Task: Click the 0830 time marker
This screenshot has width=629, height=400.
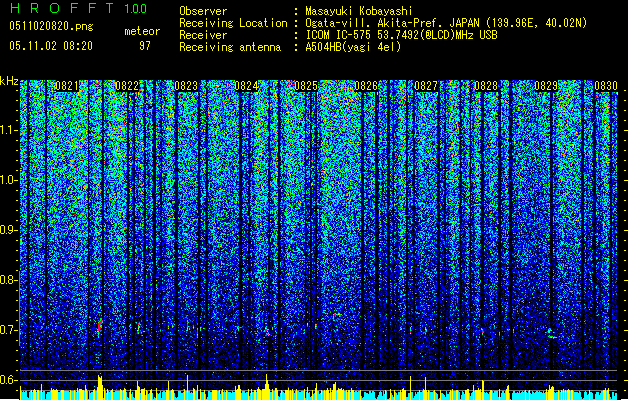Action: (x=606, y=86)
